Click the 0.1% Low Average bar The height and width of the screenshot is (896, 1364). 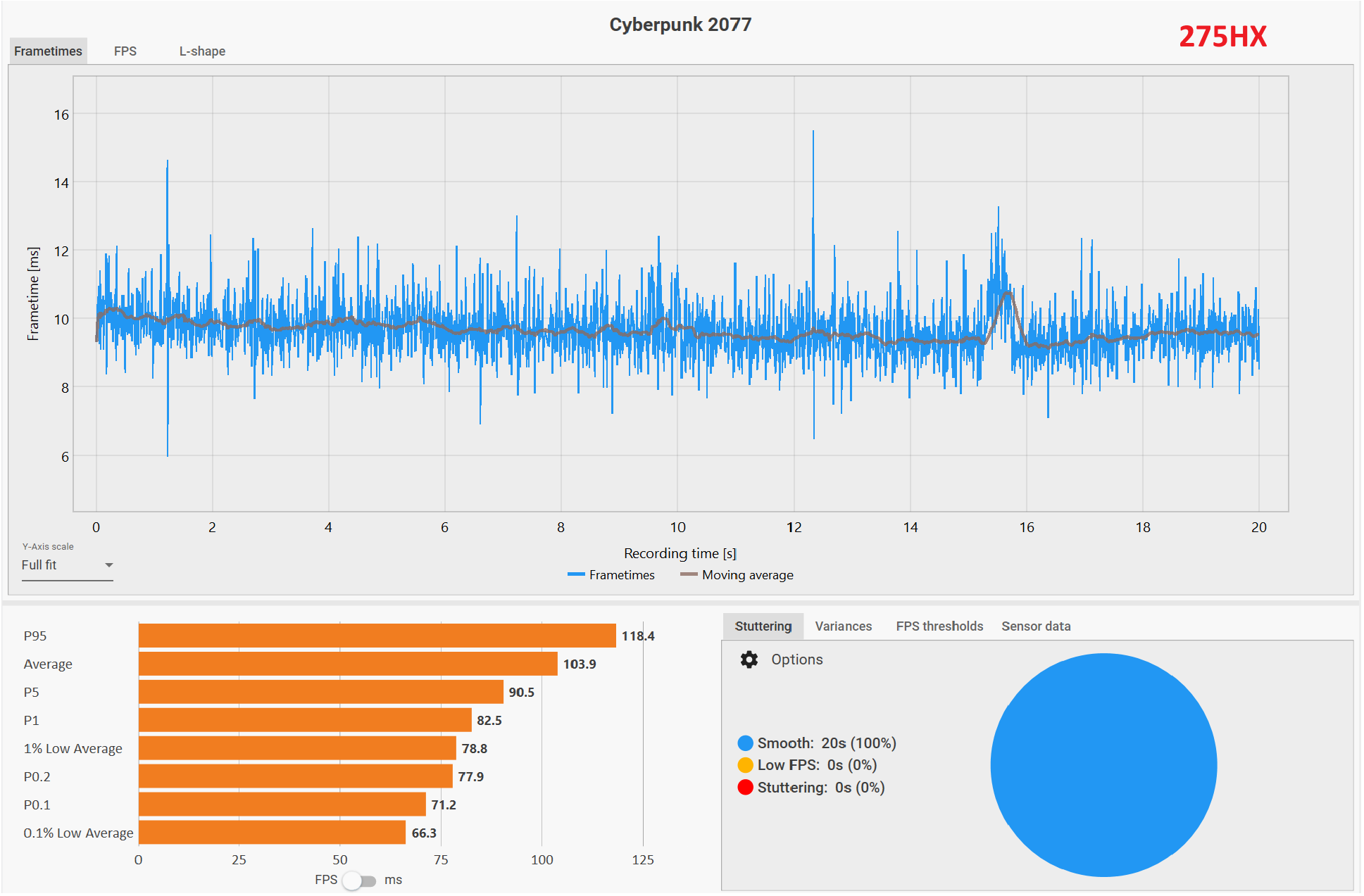[272, 833]
